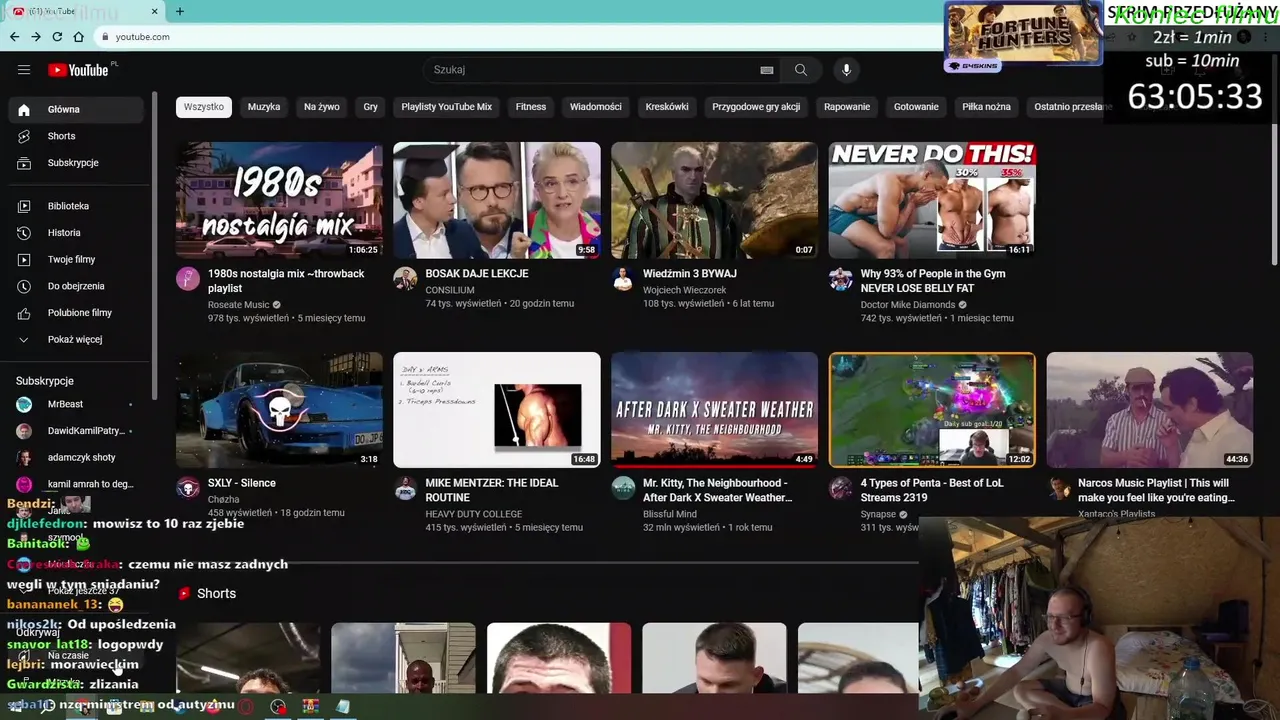Expand Pokaż więcej in the sidebar
The width and height of the screenshot is (1280, 720).
[x=76, y=339]
